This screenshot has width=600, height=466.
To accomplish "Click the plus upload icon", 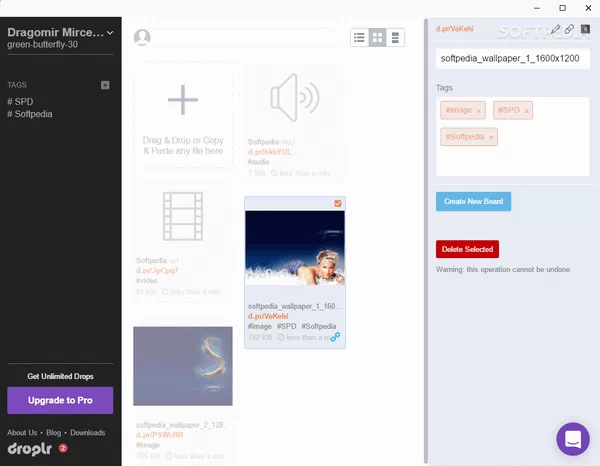I will click(x=183, y=100).
